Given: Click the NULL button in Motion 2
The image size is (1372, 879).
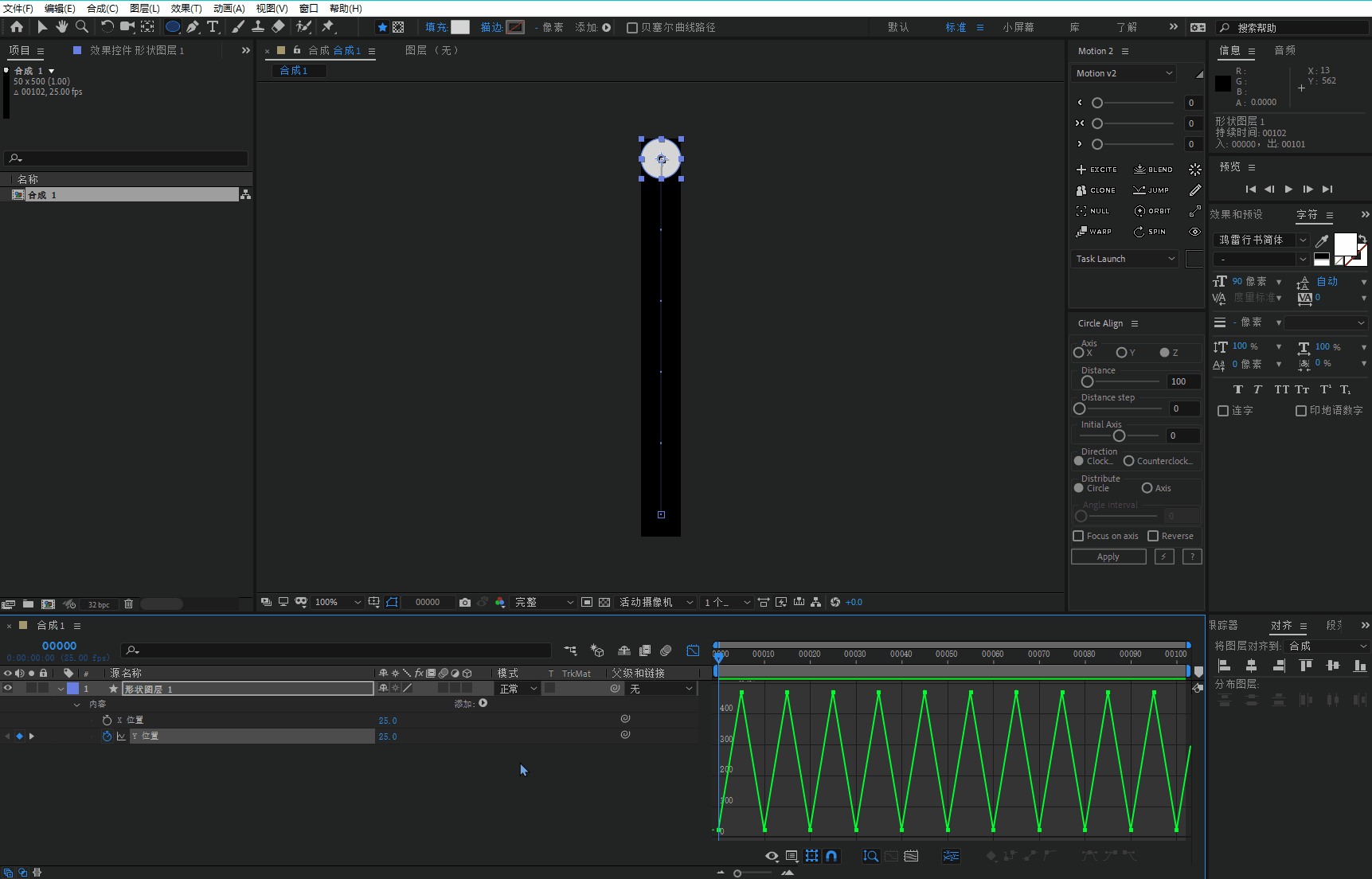Looking at the screenshot, I should 1093,211.
